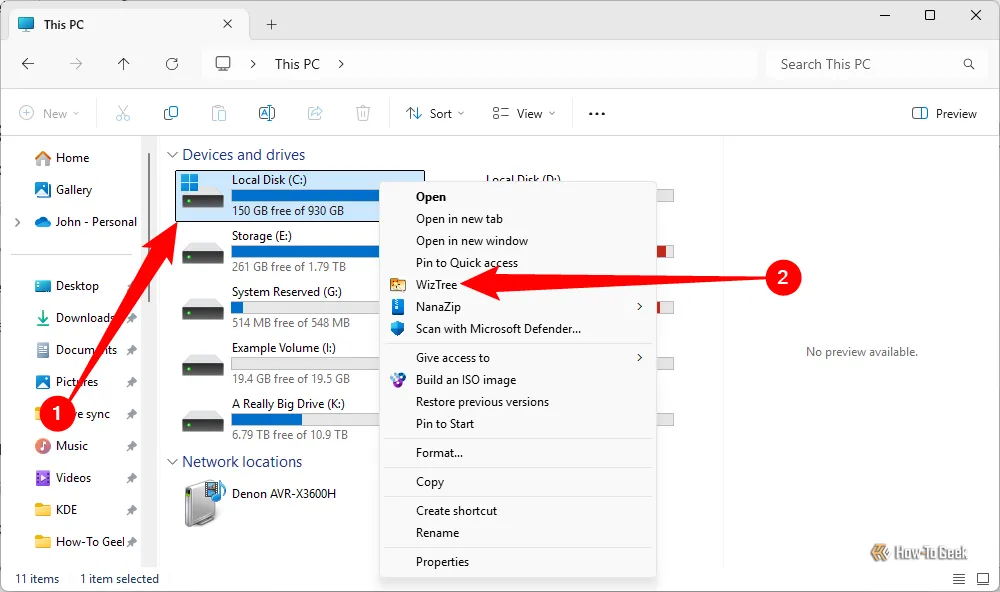Image resolution: width=1000 pixels, height=592 pixels.
Task: Unpin Music from the sidebar
Action: pyautogui.click(x=129, y=445)
